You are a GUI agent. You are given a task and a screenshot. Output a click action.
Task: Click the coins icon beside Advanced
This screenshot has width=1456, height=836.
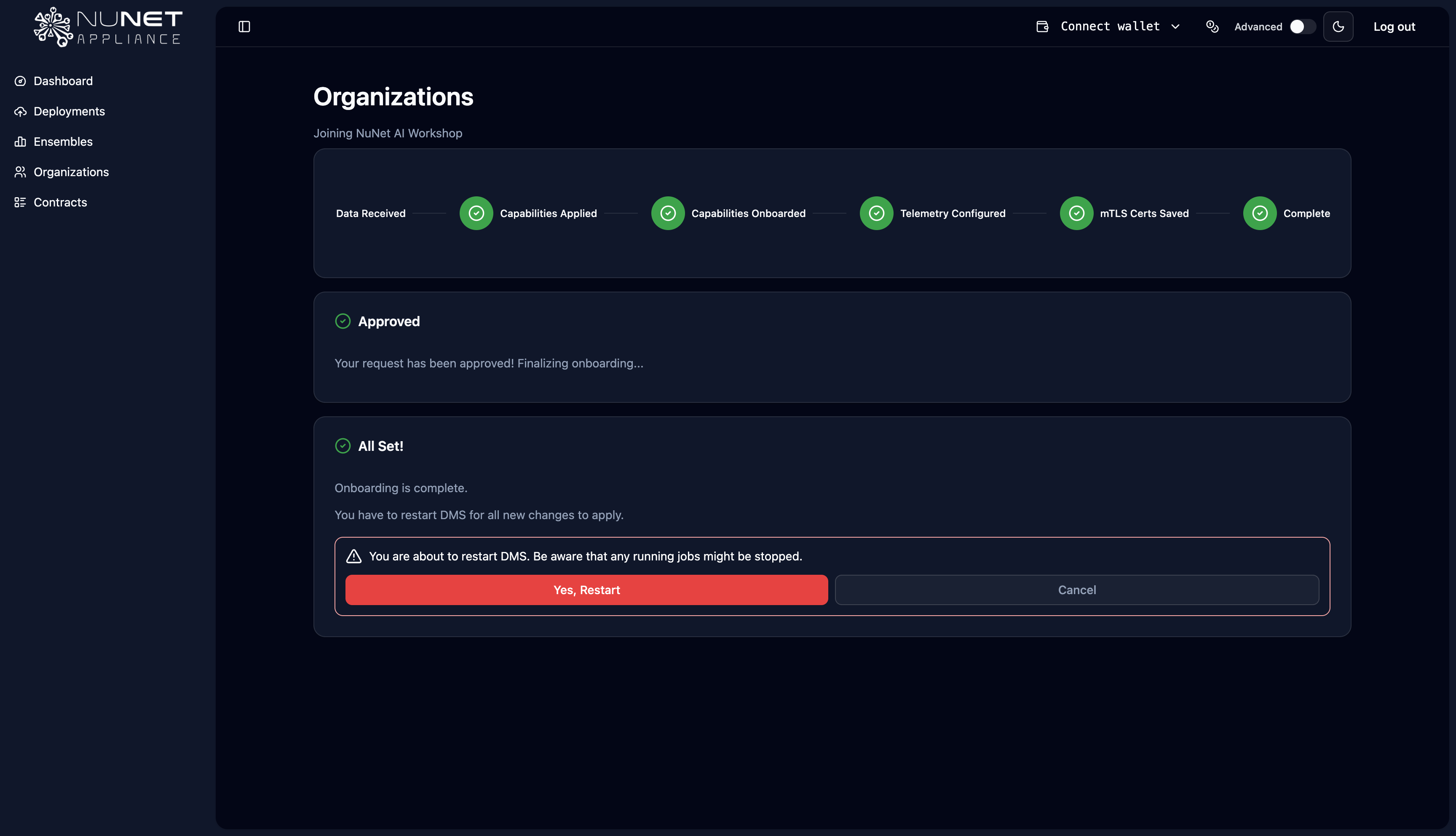pos(1212,27)
